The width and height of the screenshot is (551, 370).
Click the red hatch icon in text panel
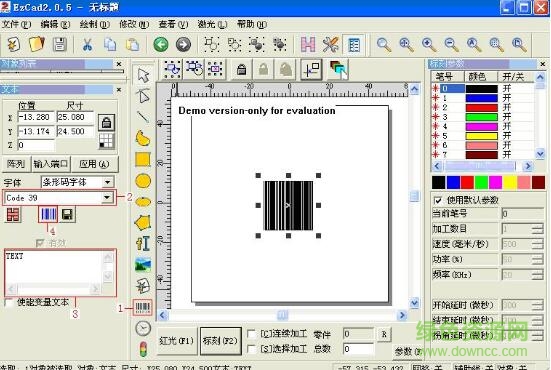click(x=13, y=214)
